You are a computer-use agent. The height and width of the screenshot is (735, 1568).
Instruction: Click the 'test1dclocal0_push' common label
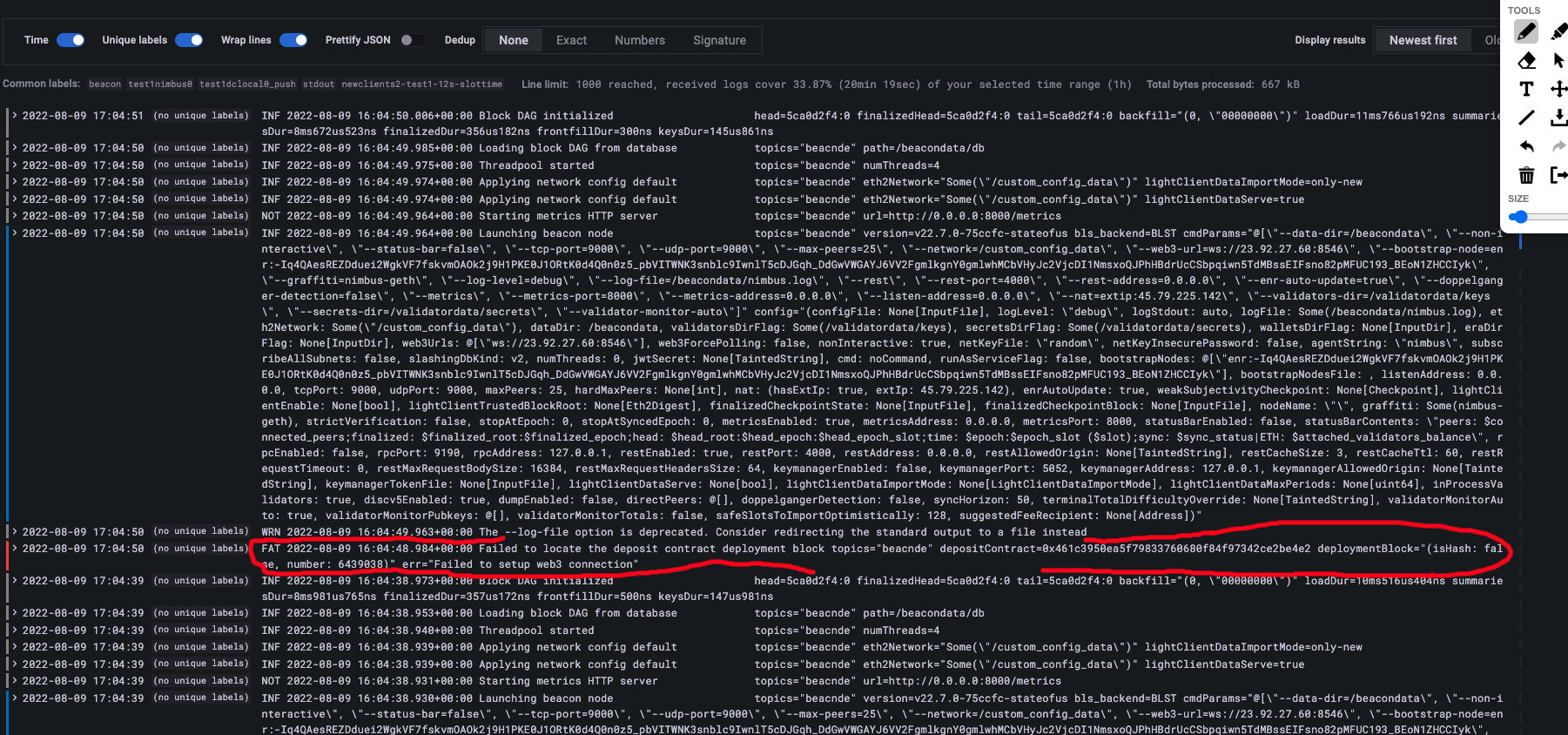(x=247, y=84)
